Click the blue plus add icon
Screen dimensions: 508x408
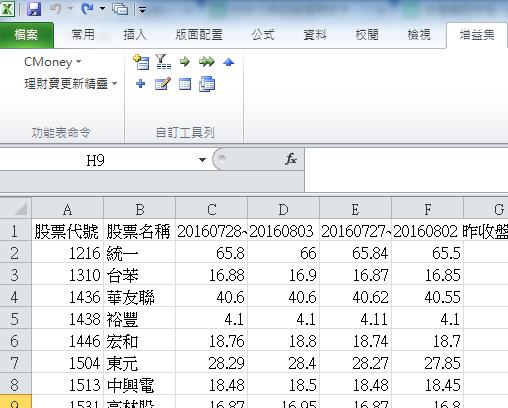click(141, 84)
